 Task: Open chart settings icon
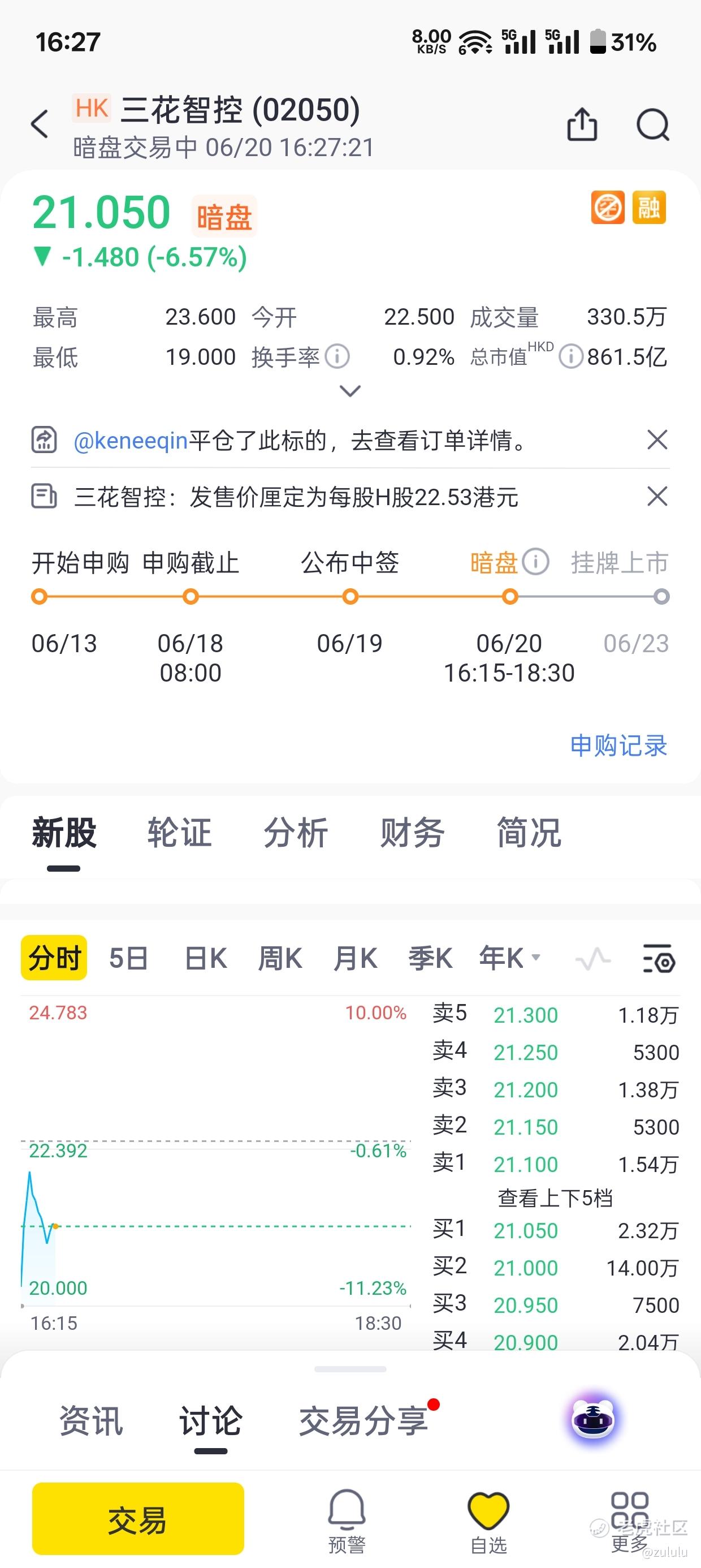click(x=659, y=958)
